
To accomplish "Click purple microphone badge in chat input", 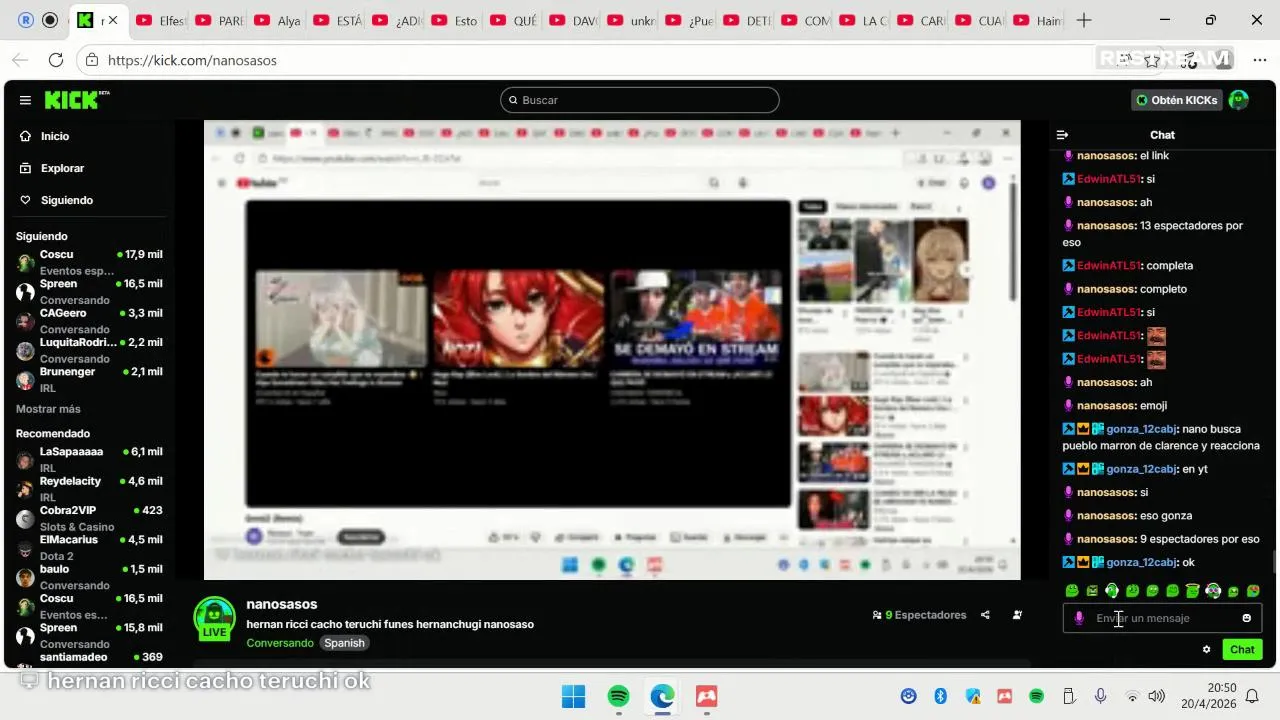I will point(1078,618).
